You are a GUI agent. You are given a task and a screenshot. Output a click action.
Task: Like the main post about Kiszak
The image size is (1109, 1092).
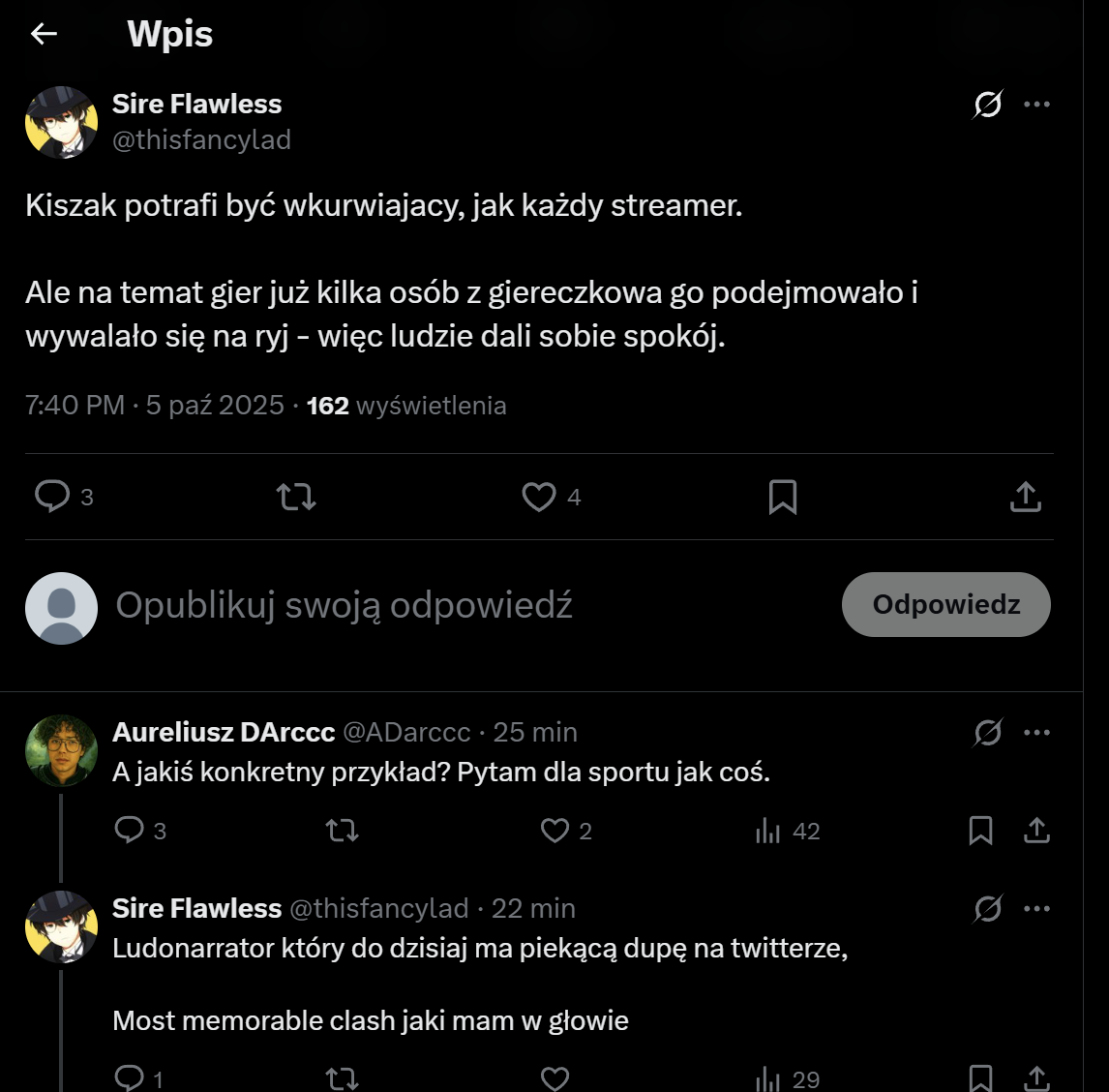[x=539, y=497]
